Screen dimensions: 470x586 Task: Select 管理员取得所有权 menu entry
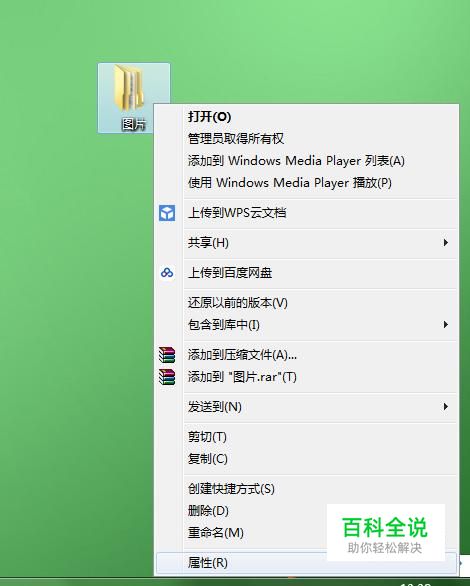click(x=306, y=139)
